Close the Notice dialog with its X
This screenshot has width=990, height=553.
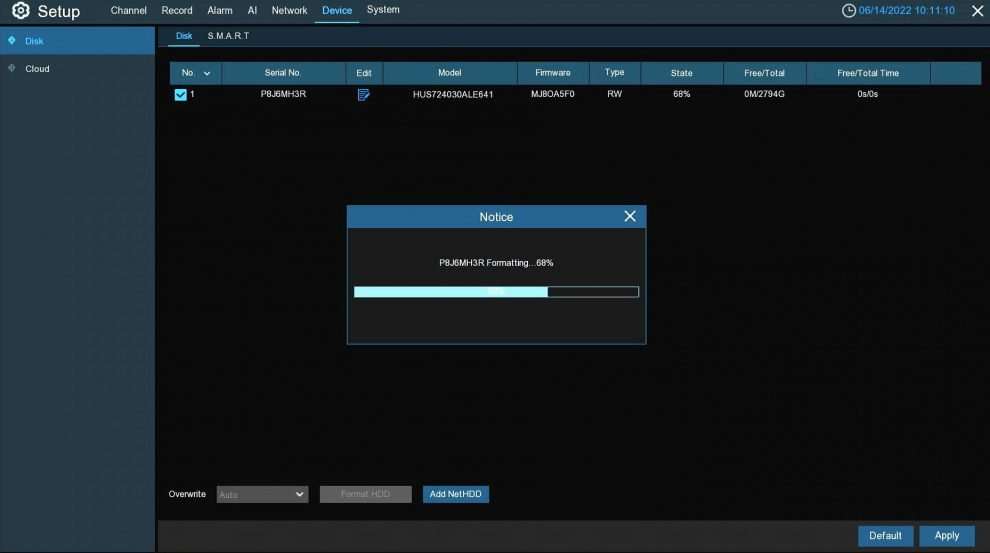pyautogui.click(x=629, y=217)
